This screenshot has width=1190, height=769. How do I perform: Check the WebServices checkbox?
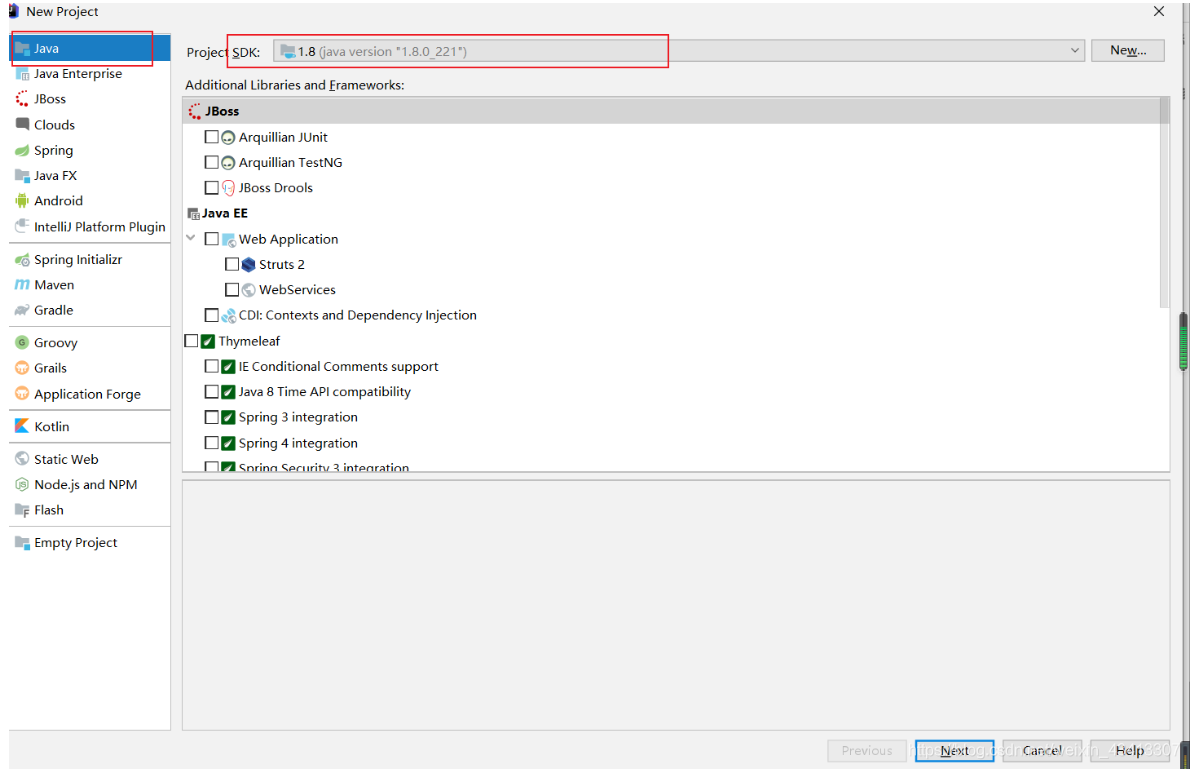pos(232,290)
